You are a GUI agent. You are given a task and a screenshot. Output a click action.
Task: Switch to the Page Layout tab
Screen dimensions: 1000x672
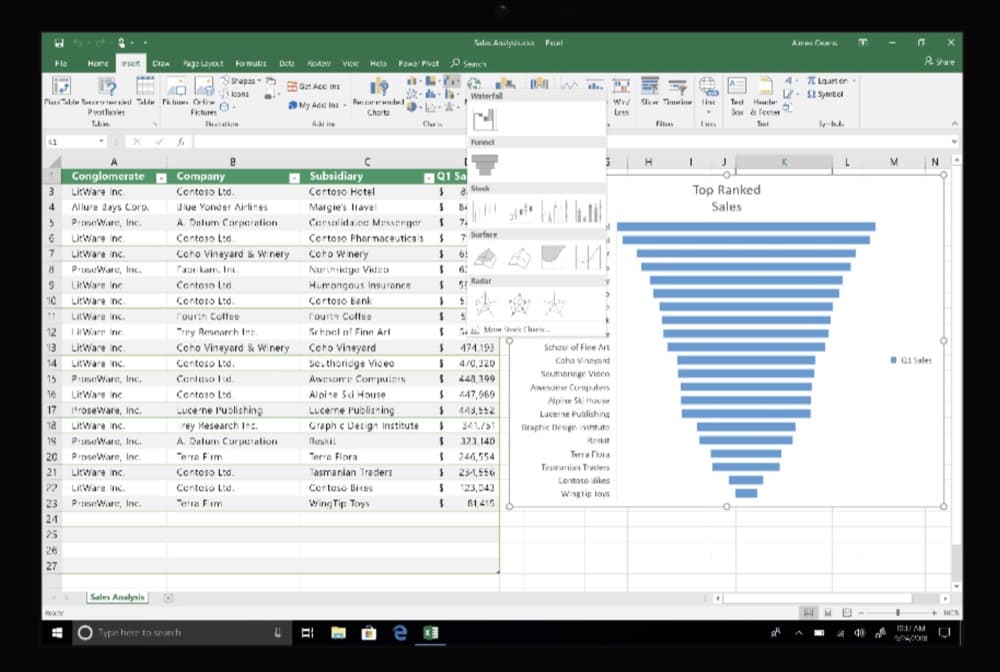point(203,63)
